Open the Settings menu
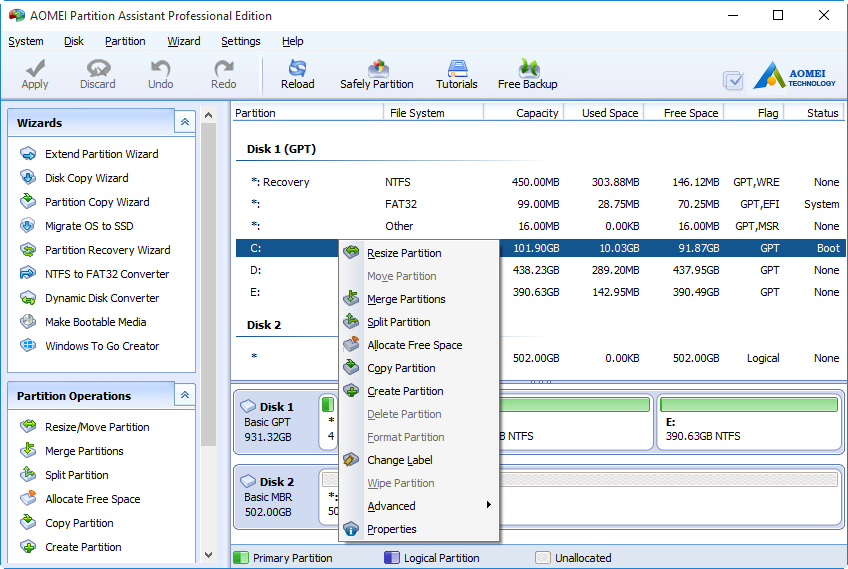This screenshot has width=848, height=569. 241,41
